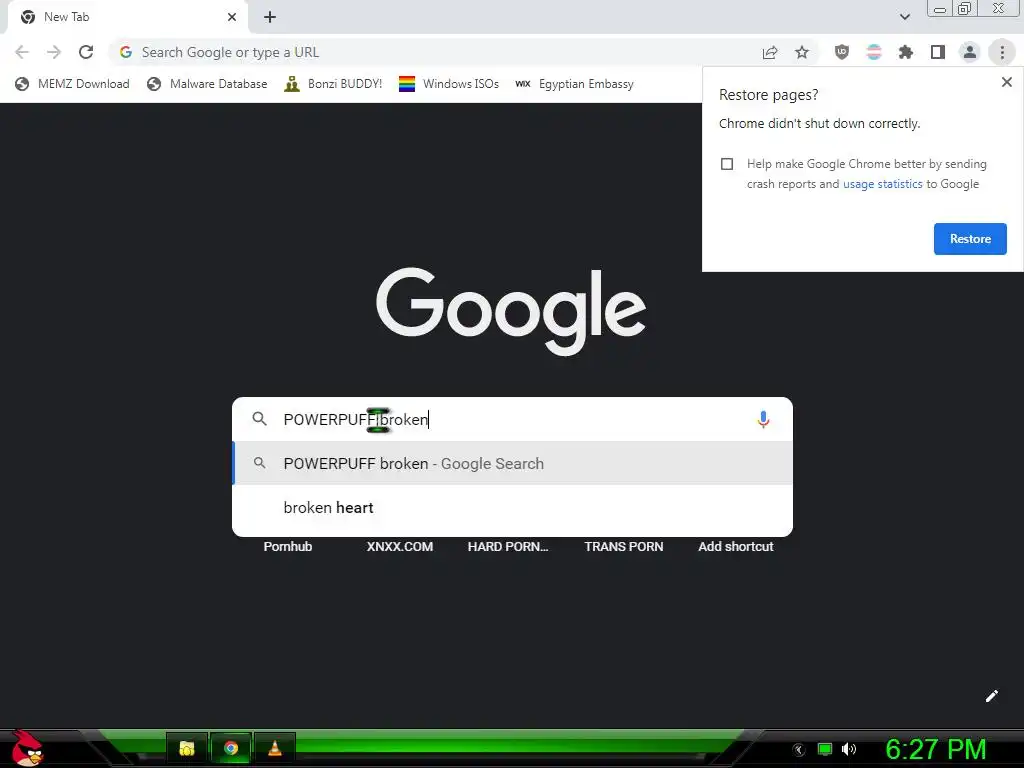Launch VLC from the taskbar cone icon
Viewport: 1024px width, 768px height.
275,748
